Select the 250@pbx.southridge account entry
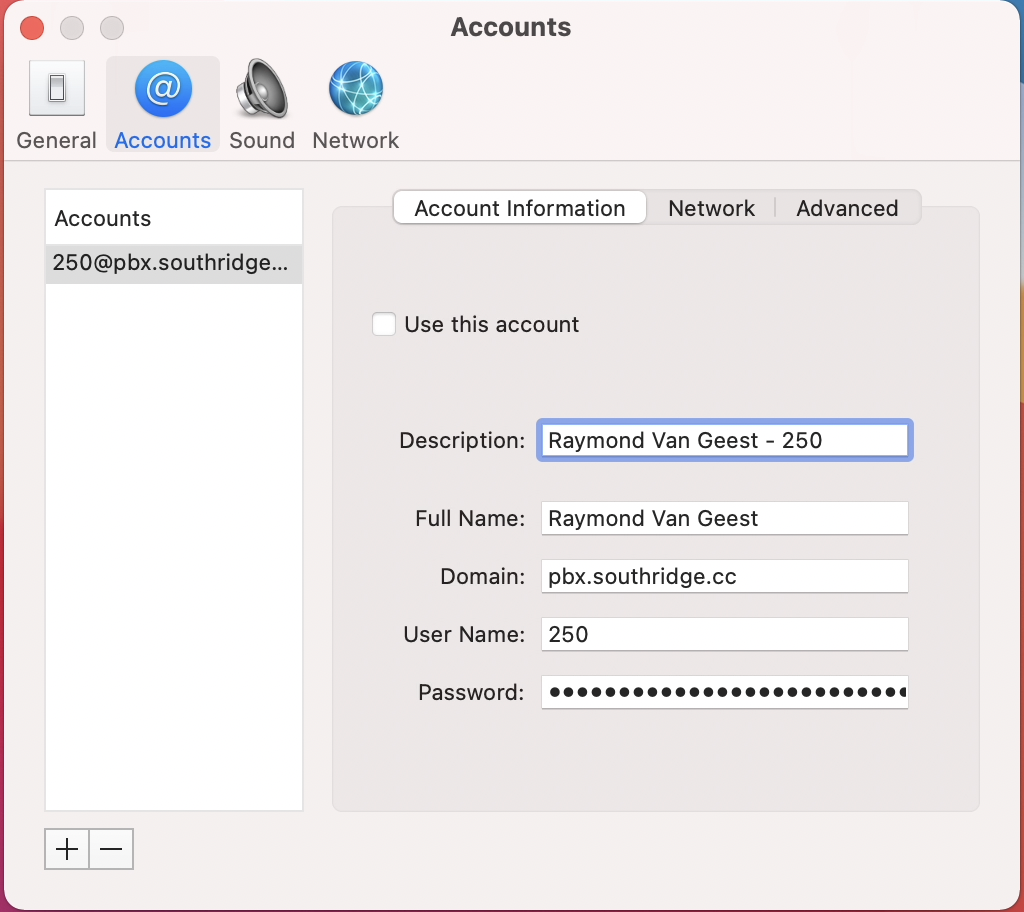Viewport: 1024px width, 912px height. point(173,264)
